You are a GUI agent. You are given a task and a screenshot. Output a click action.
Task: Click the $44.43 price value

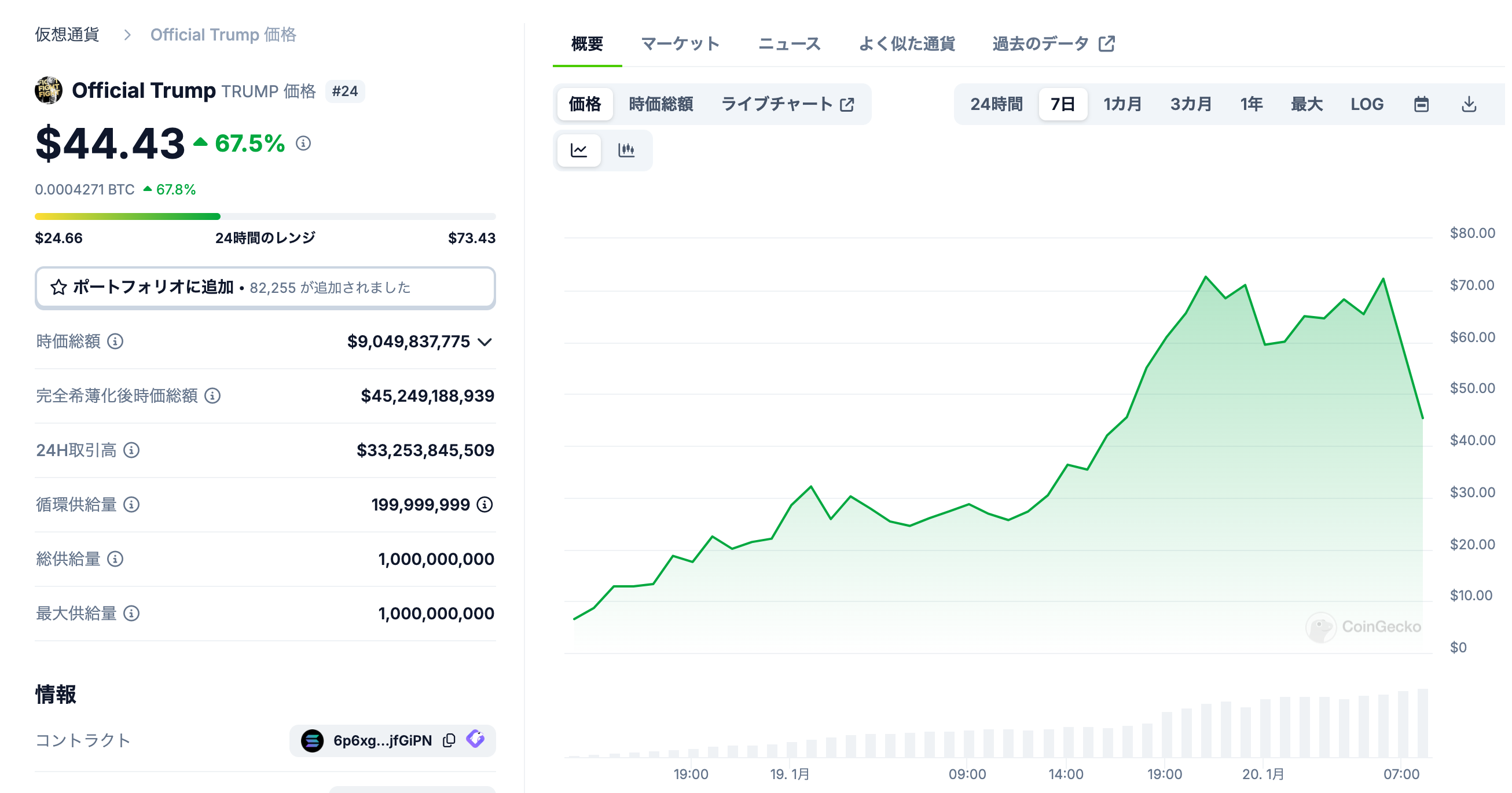(x=110, y=143)
